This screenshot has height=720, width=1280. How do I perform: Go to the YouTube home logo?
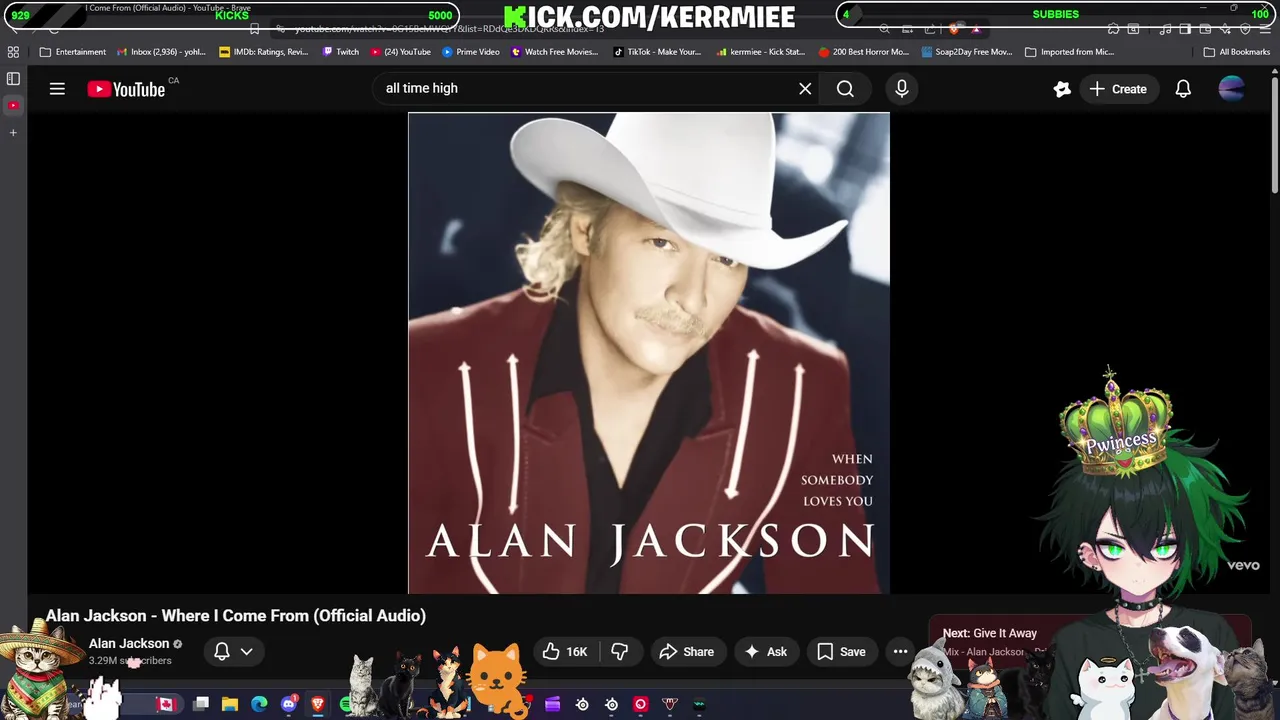coord(126,89)
